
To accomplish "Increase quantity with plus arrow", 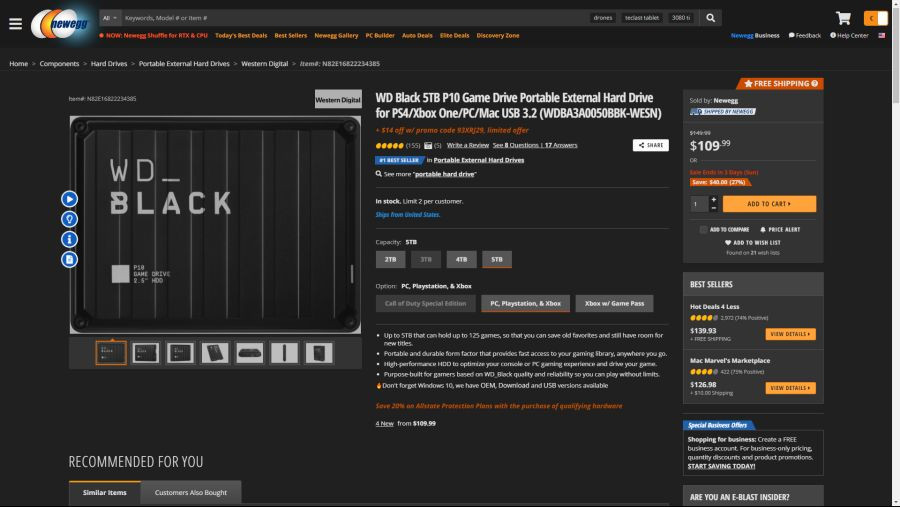I will [x=713, y=200].
